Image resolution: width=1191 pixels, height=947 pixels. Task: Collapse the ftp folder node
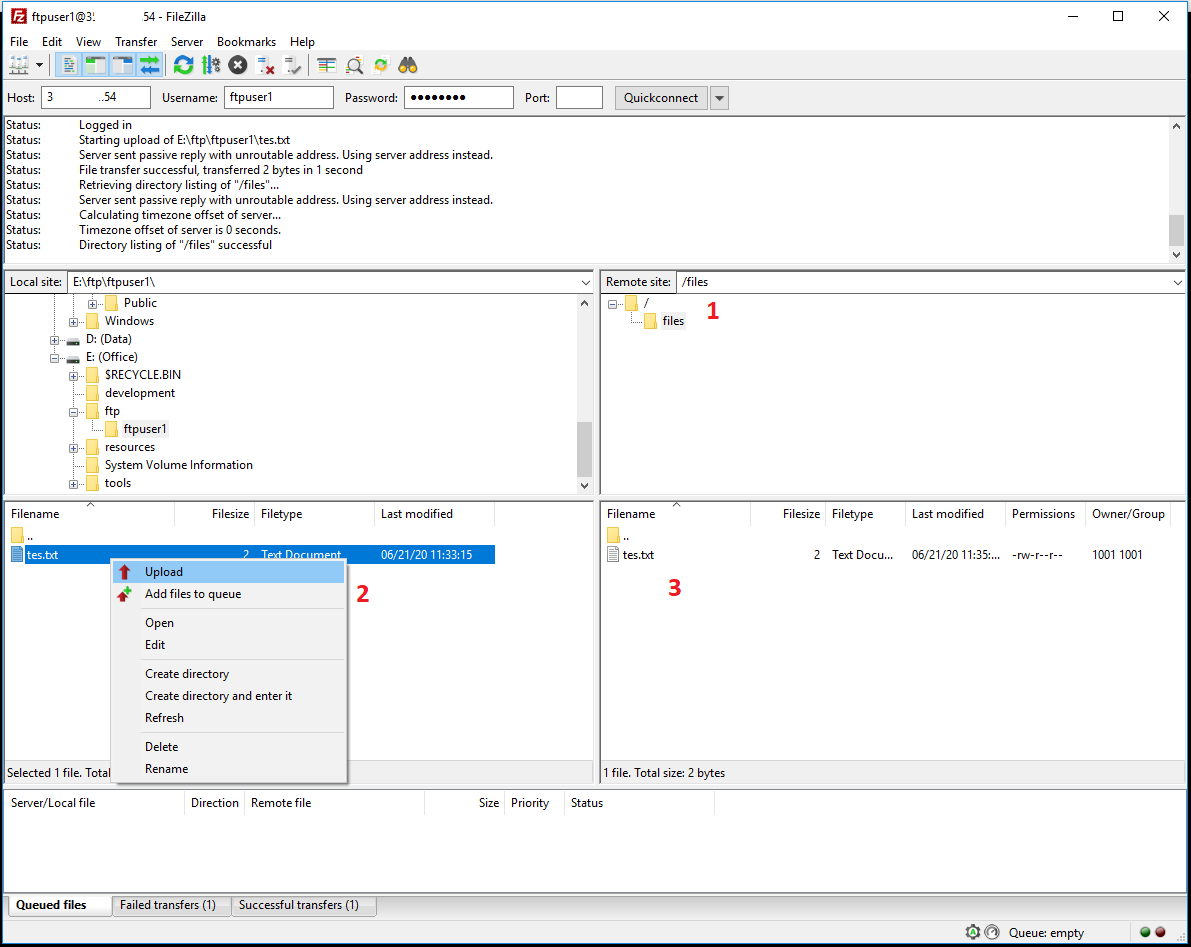(x=74, y=412)
